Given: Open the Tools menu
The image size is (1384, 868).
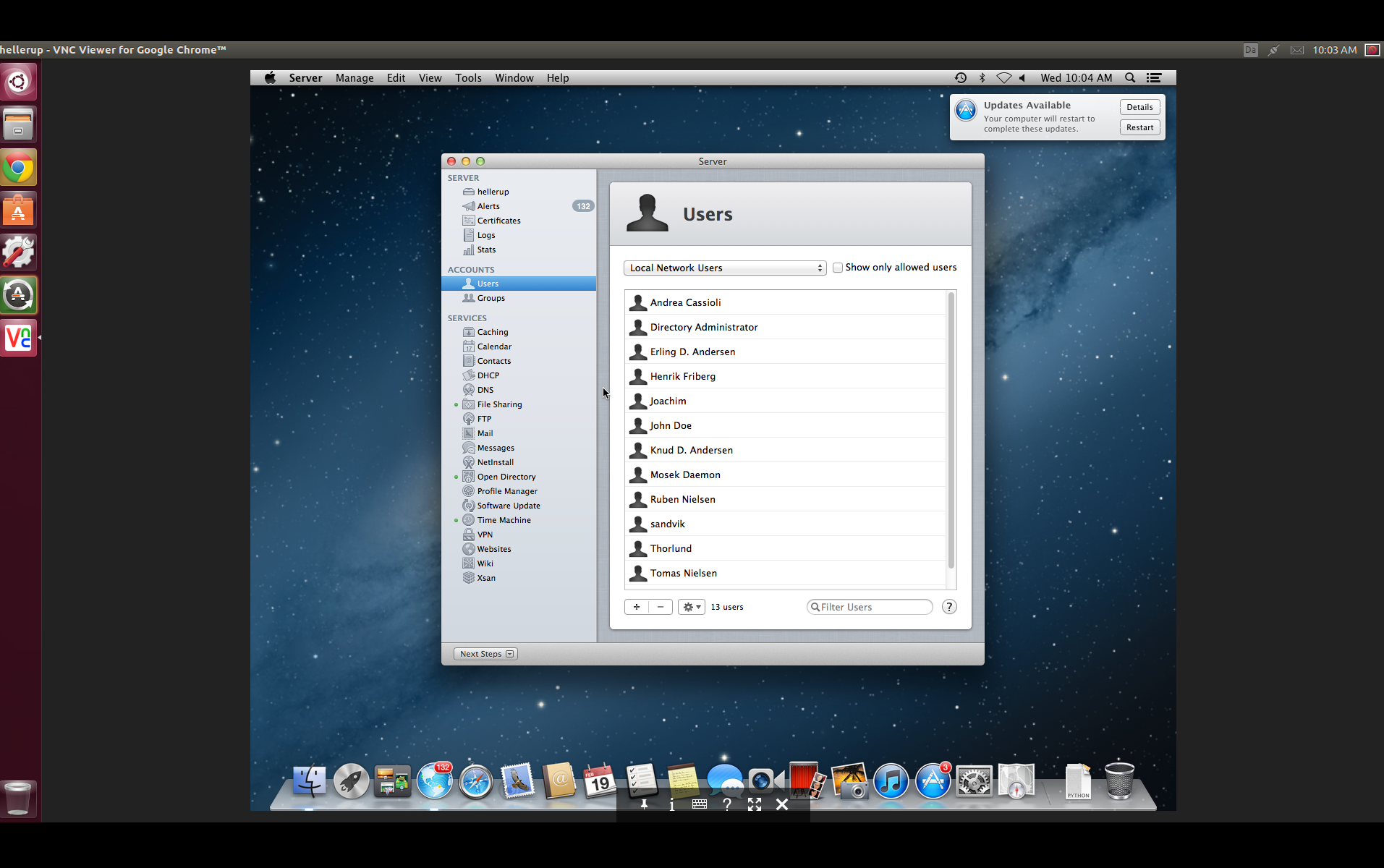Looking at the screenshot, I should click(468, 78).
